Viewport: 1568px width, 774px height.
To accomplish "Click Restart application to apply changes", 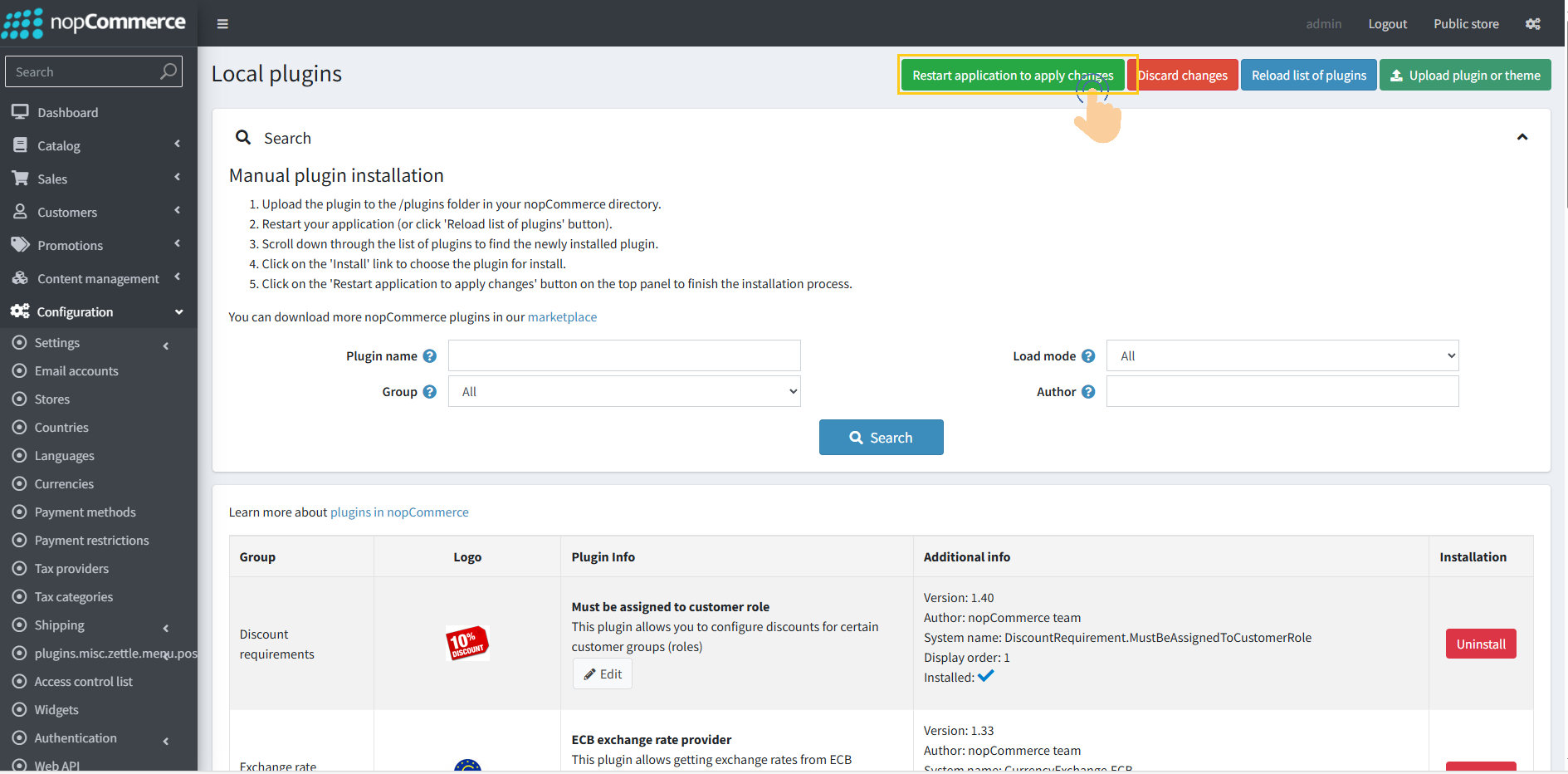I will [1012, 76].
